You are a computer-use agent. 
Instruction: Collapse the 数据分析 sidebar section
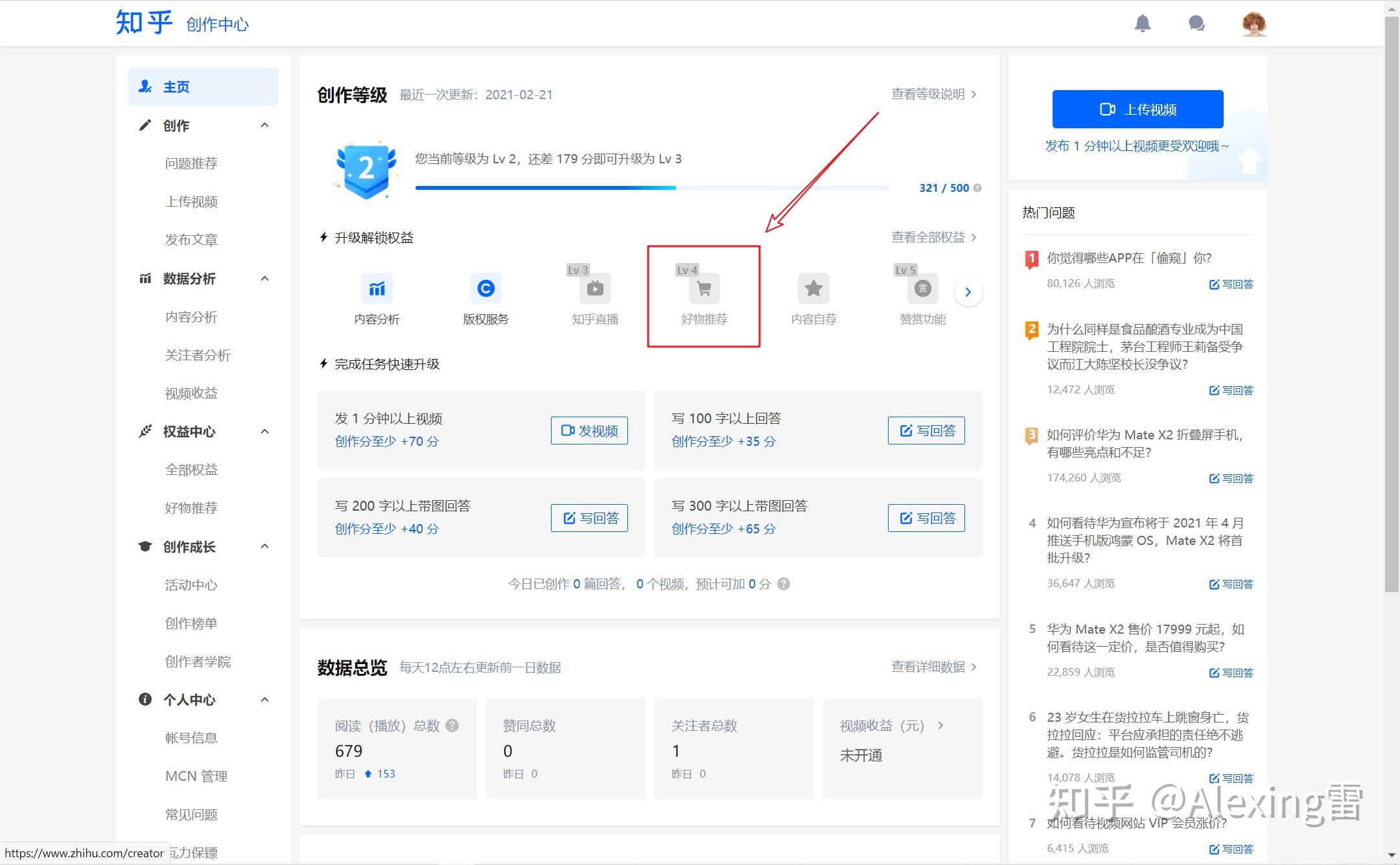[264, 278]
